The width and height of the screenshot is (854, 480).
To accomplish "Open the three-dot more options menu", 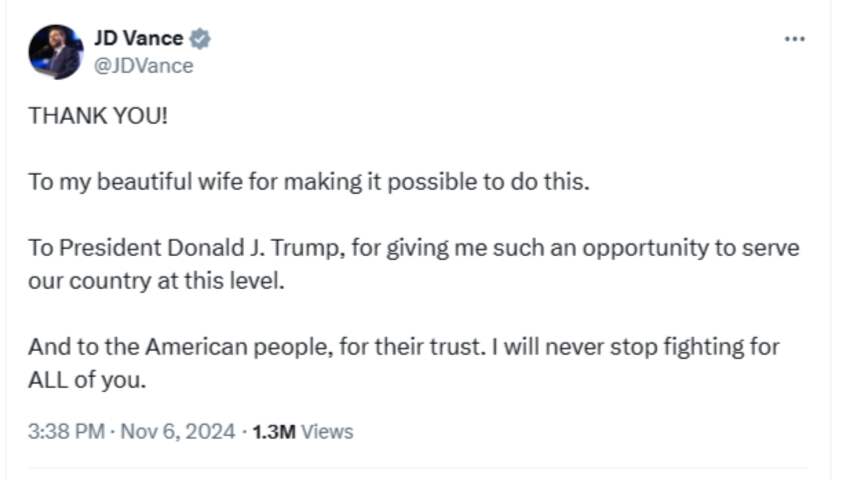I will (x=794, y=39).
